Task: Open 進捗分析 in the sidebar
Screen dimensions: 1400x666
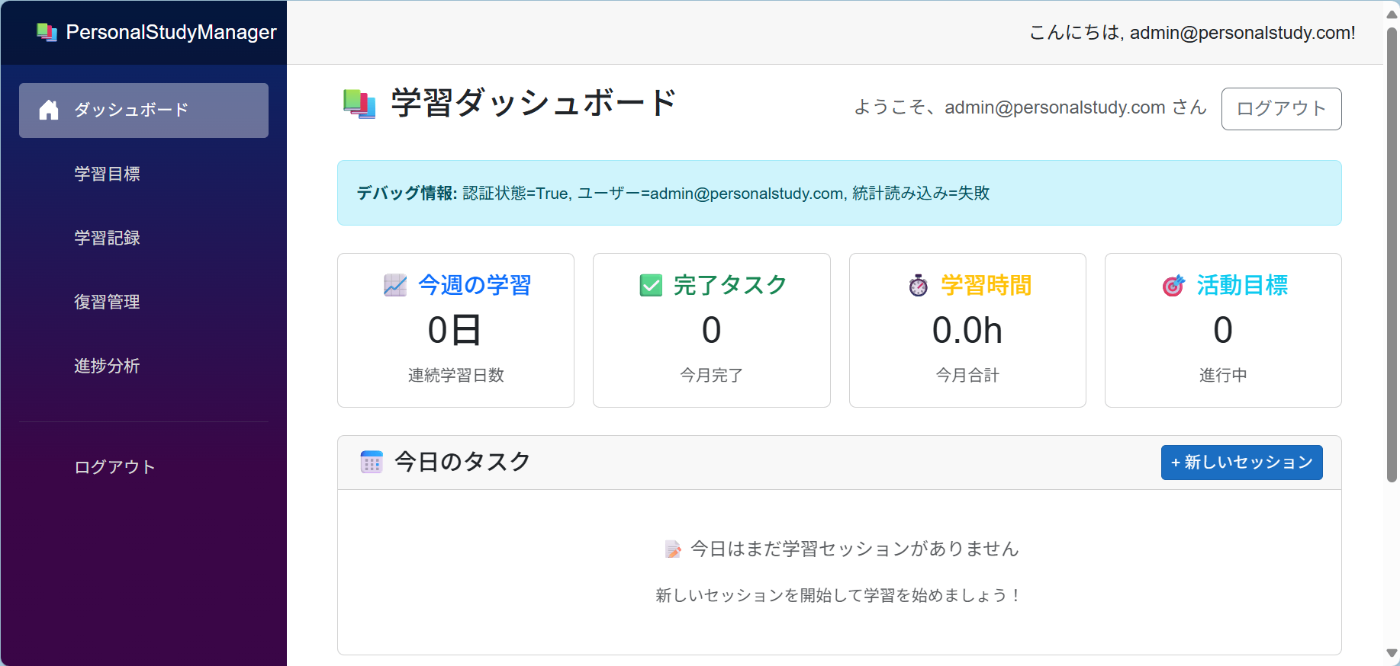Action: pyautogui.click(x=107, y=366)
